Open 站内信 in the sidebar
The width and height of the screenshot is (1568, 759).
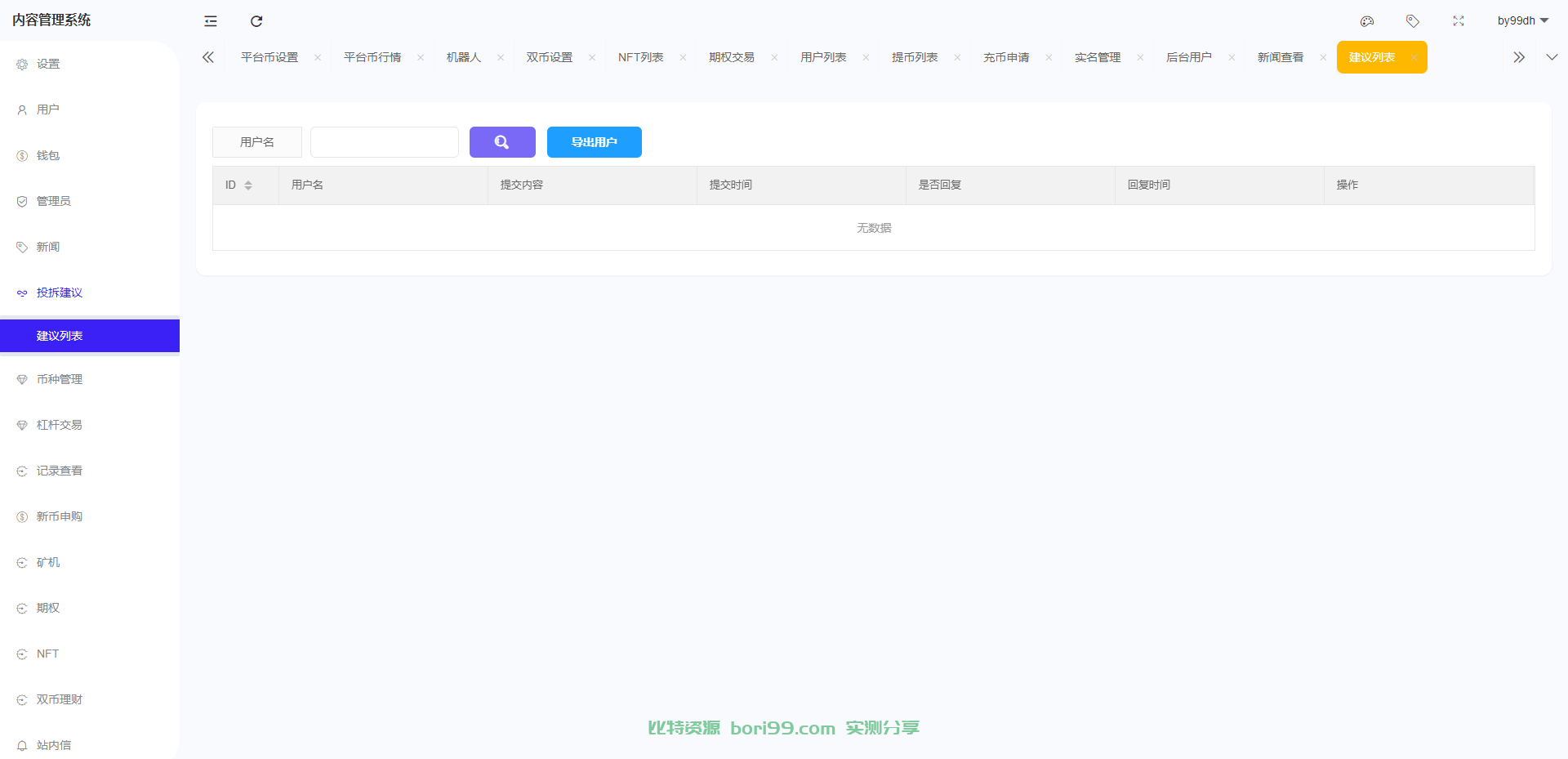click(x=90, y=744)
